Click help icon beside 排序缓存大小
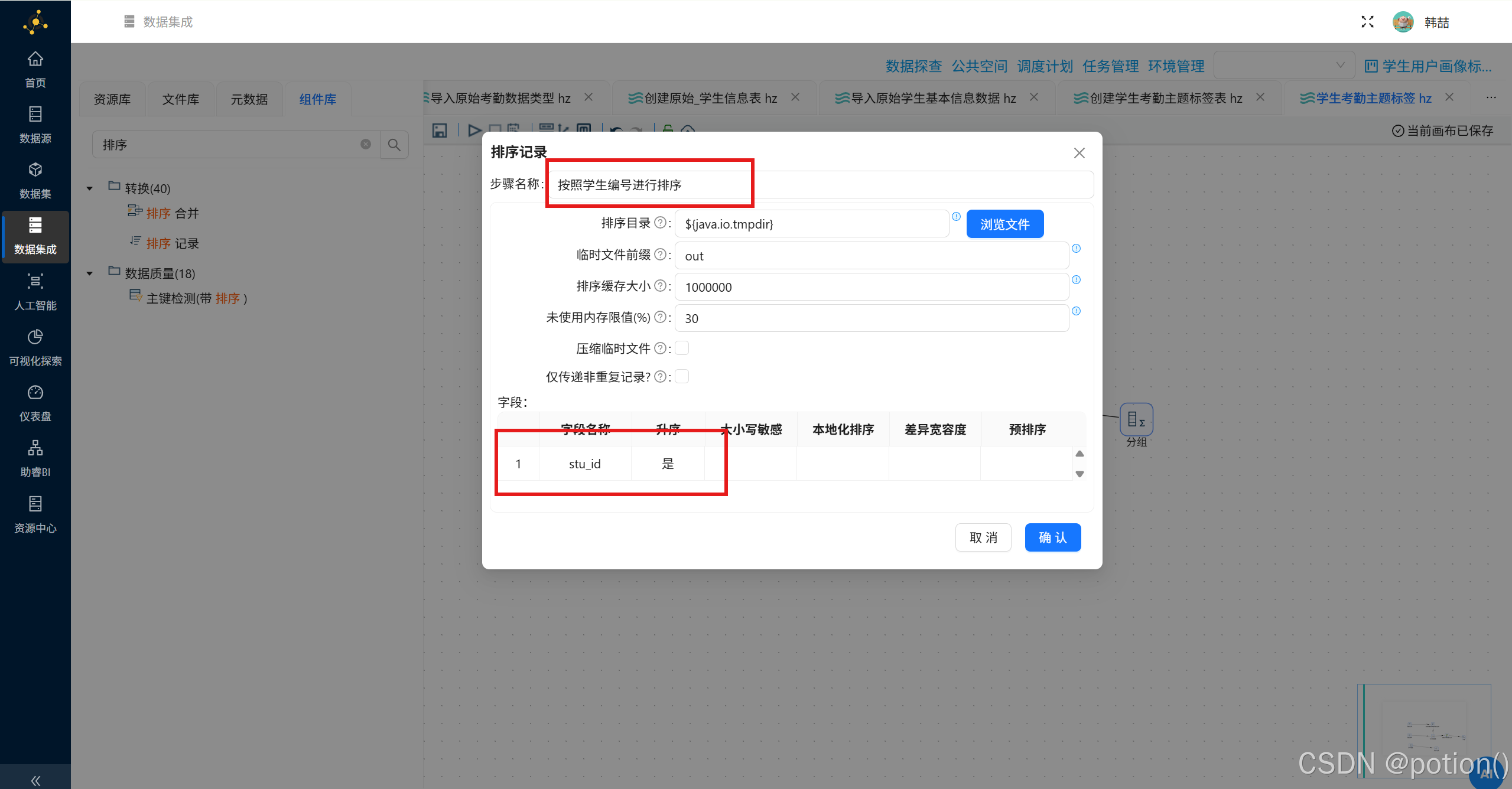1512x789 pixels. tap(661, 286)
